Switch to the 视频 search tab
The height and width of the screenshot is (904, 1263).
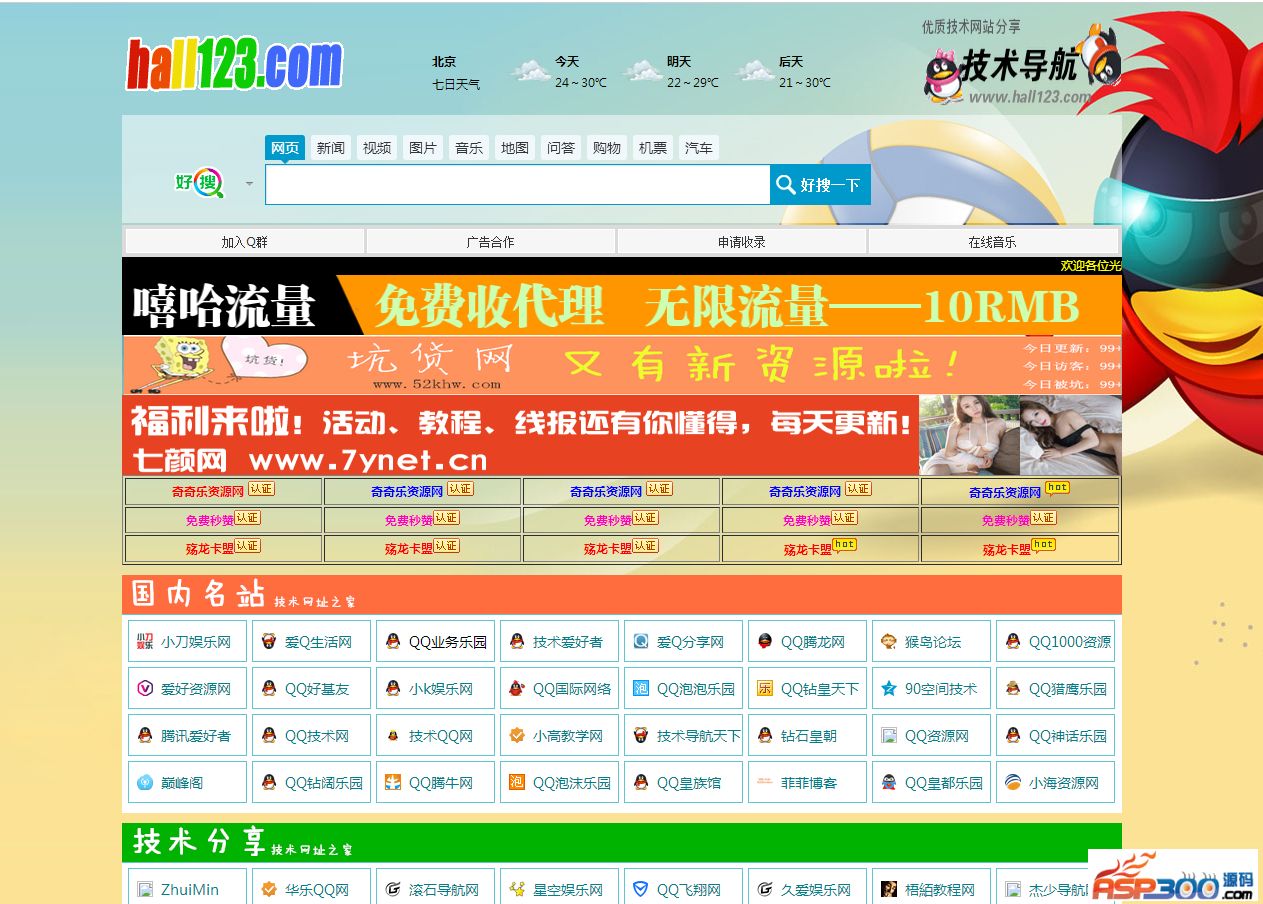(377, 148)
